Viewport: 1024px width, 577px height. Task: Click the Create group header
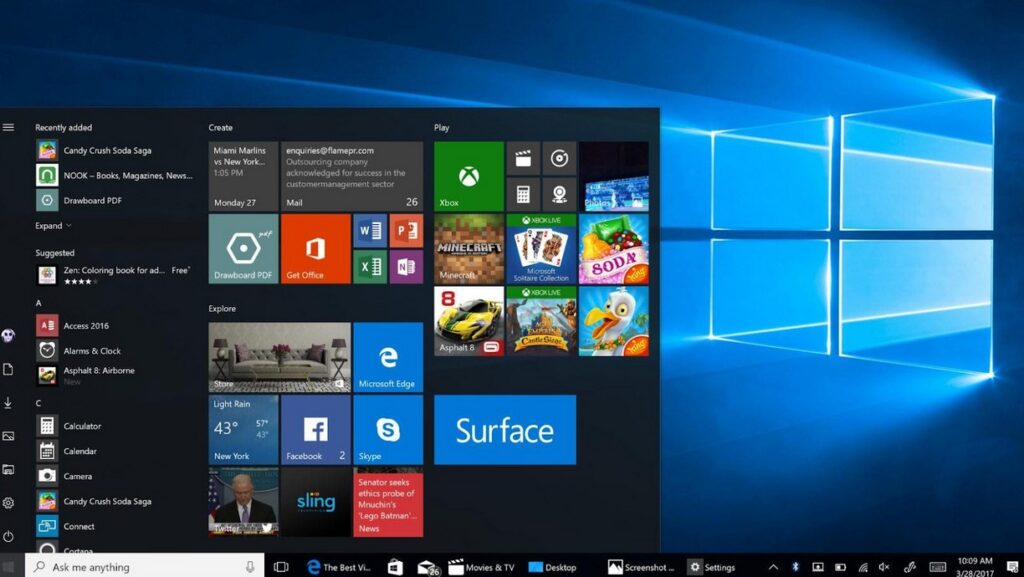(x=221, y=128)
